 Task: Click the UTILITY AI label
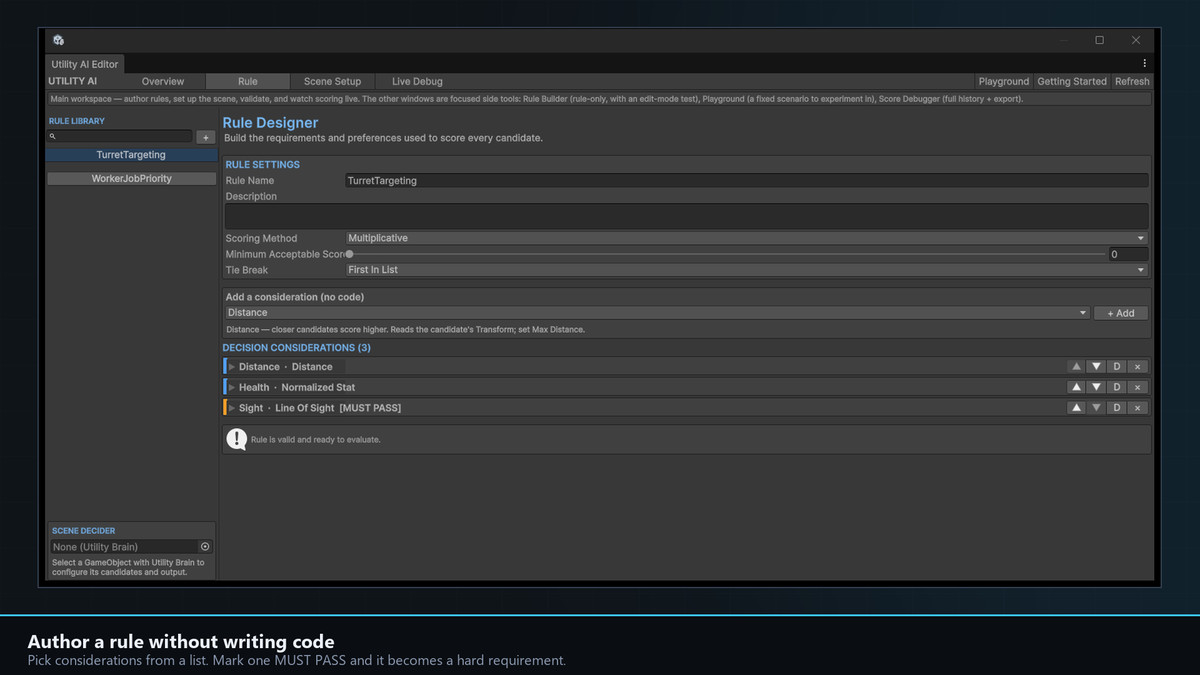pyautogui.click(x=73, y=81)
